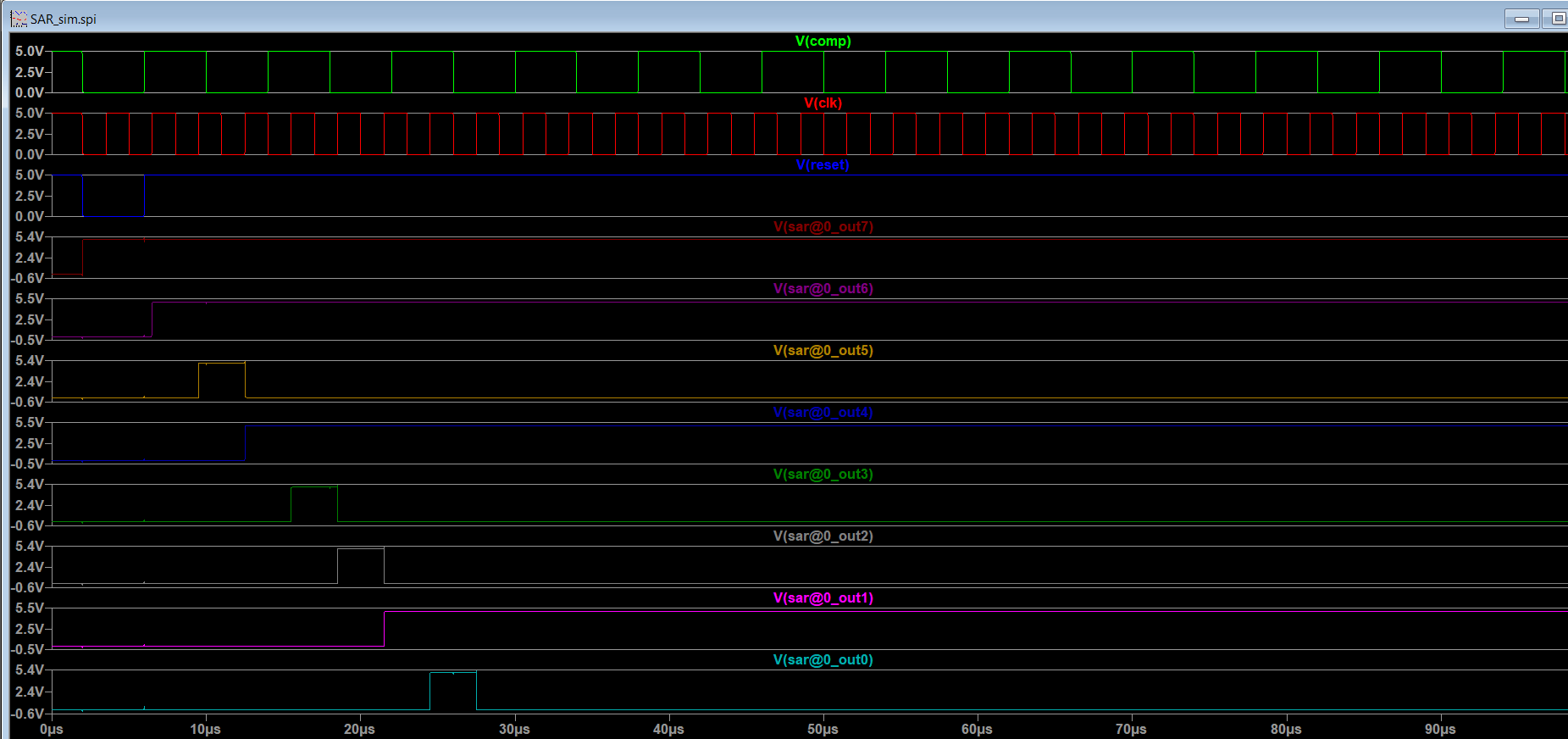
Task: Click the SAR_sim.spi window icon
Action: point(19,19)
